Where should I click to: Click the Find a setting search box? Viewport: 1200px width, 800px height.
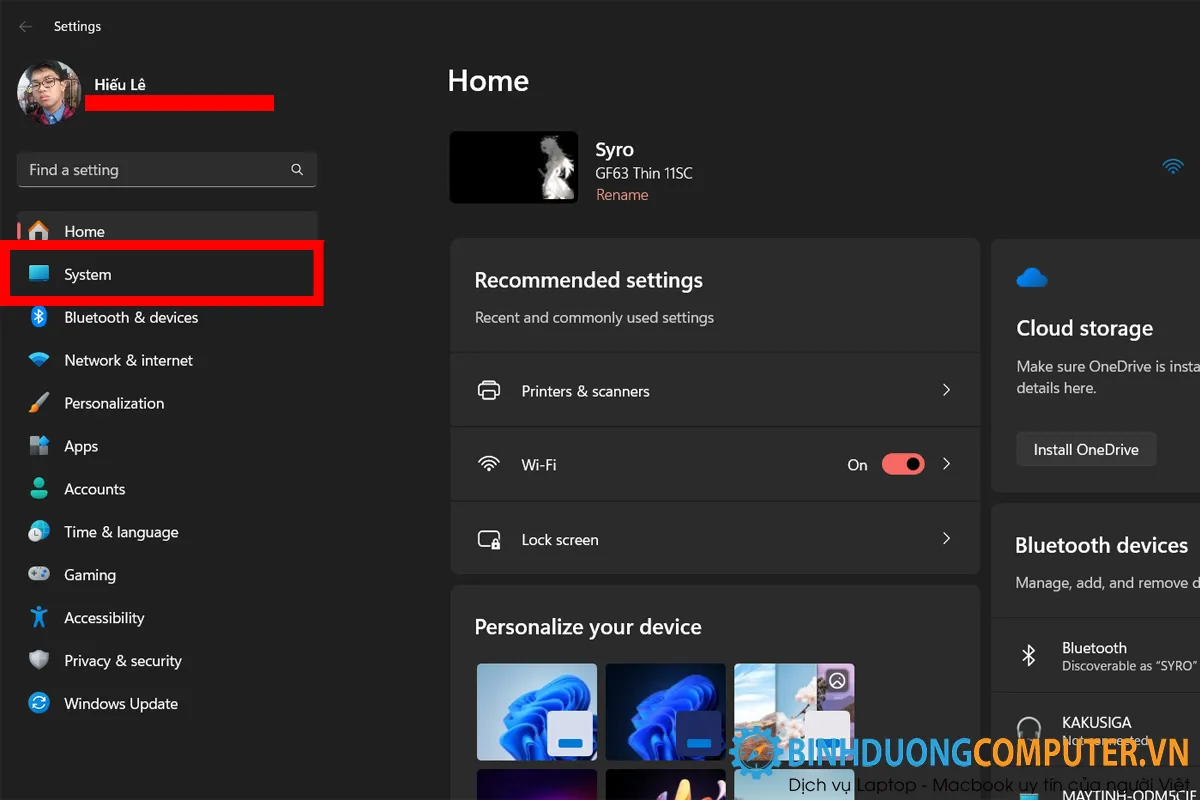point(155,170)
